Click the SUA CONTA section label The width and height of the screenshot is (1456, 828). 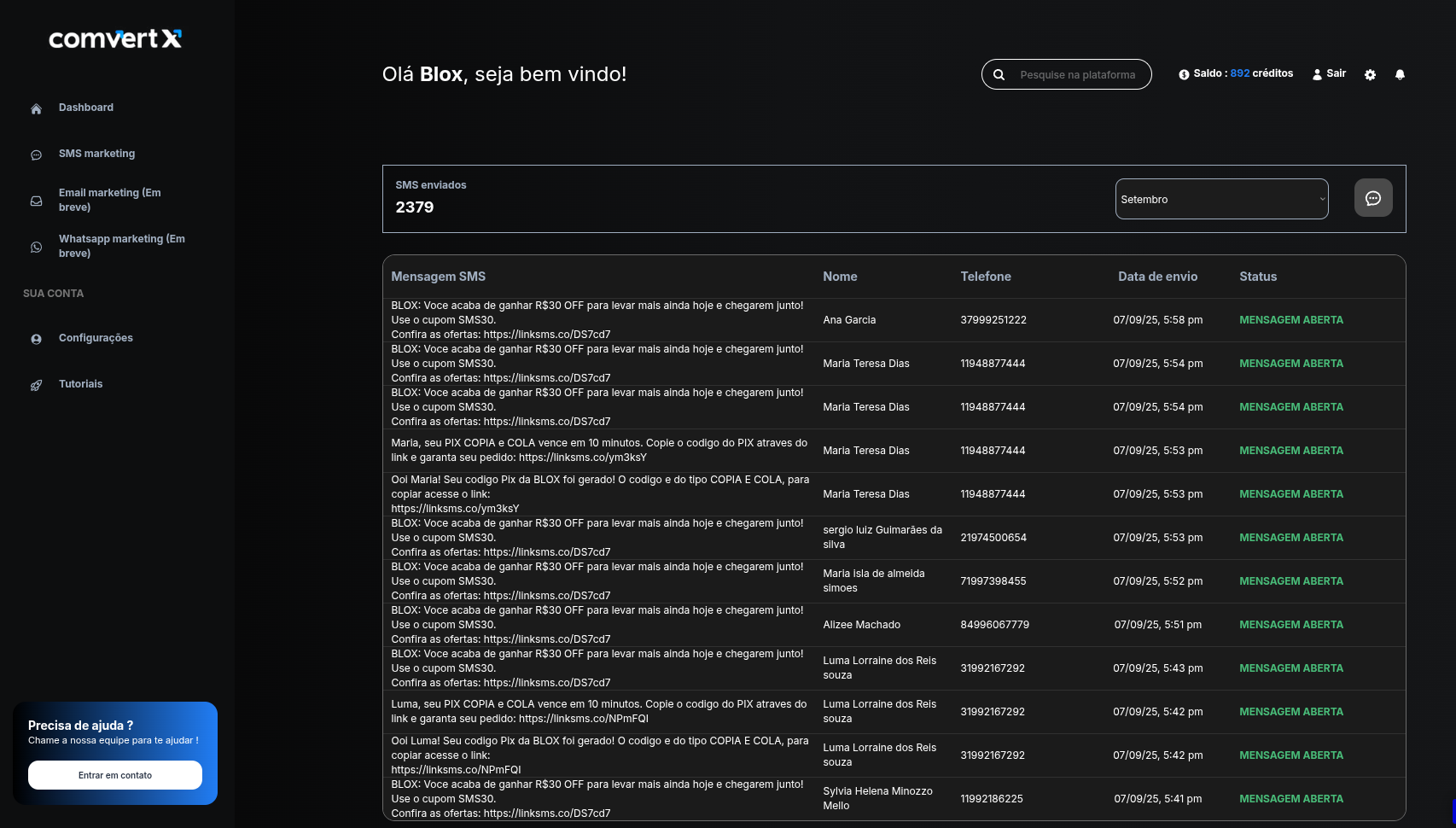pyautogui.click(x=53, y=294)
